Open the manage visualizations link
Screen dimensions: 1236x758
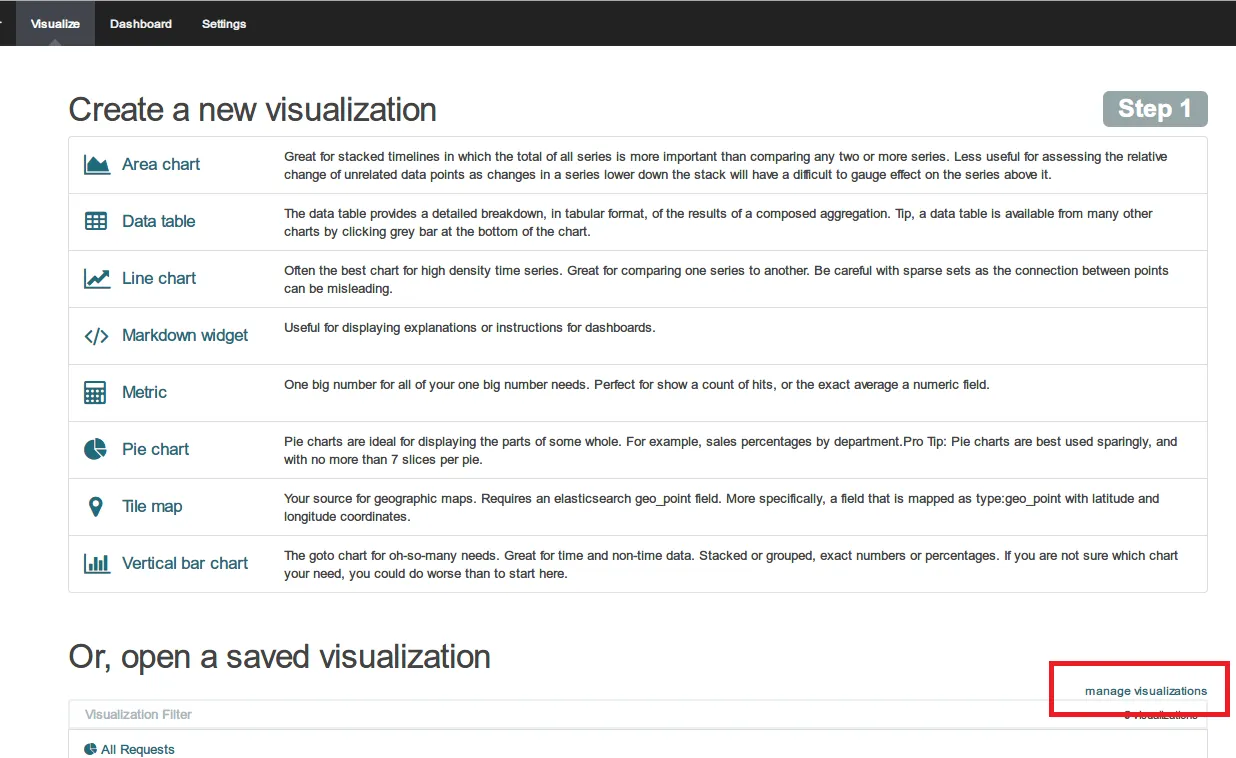1147,690
